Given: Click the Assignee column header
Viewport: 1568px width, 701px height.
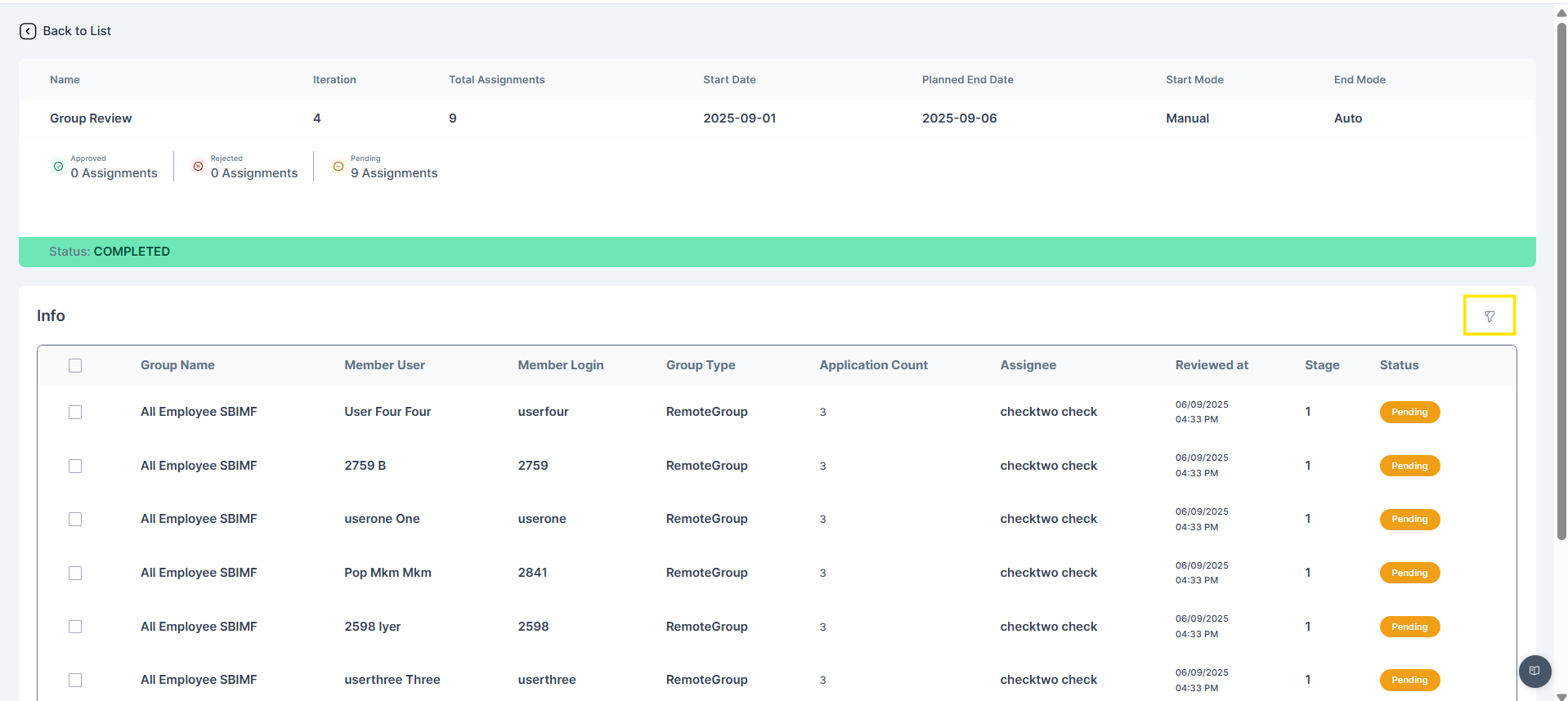Looking at the screenshot, I should pyautogui.click(x=1028, y=365).
